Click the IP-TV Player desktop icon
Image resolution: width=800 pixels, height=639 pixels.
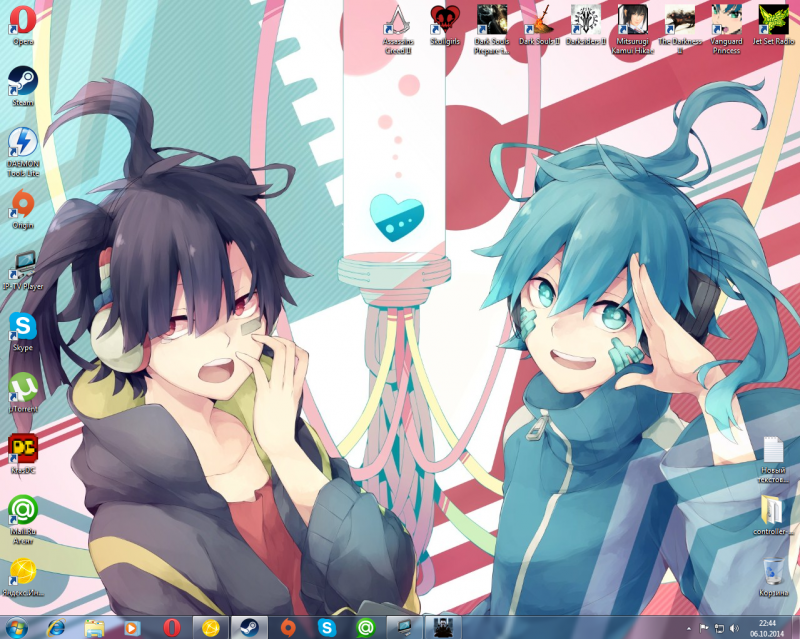(x=22, y=271)
